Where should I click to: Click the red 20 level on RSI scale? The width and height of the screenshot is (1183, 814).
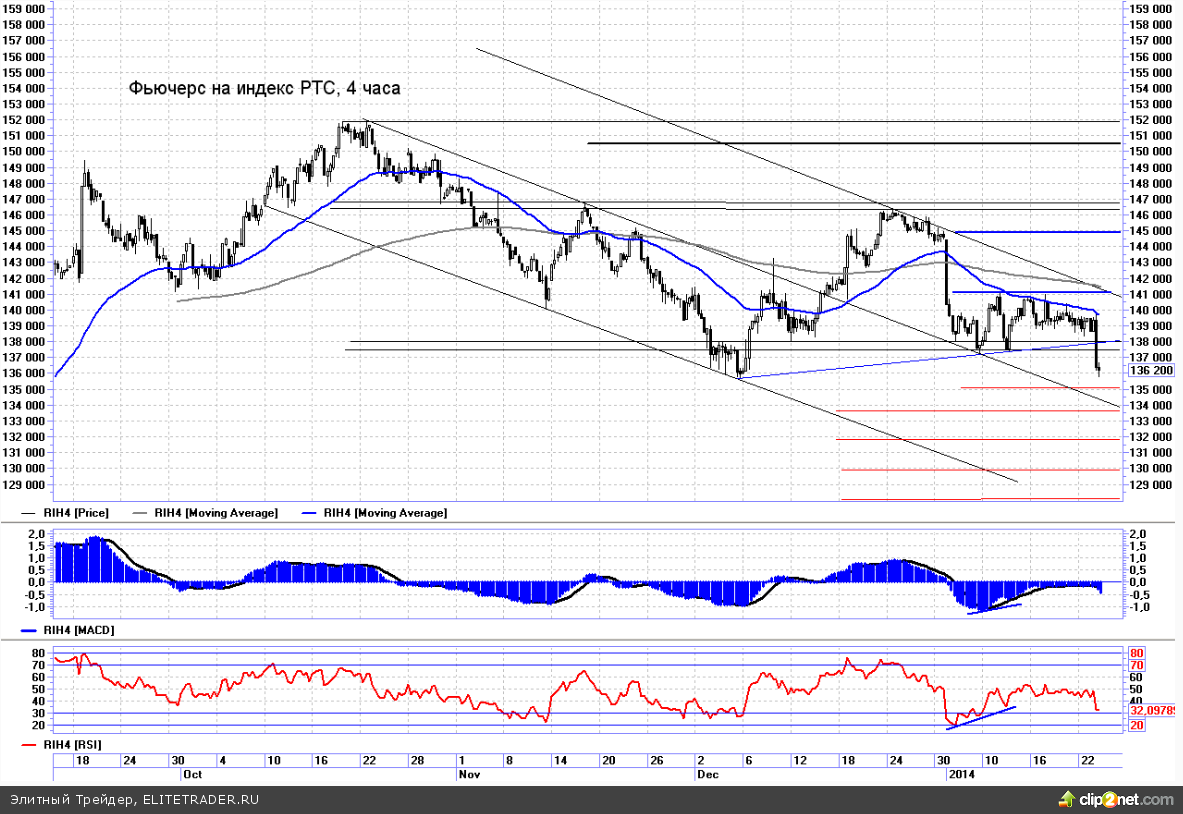coord(1137,725)
